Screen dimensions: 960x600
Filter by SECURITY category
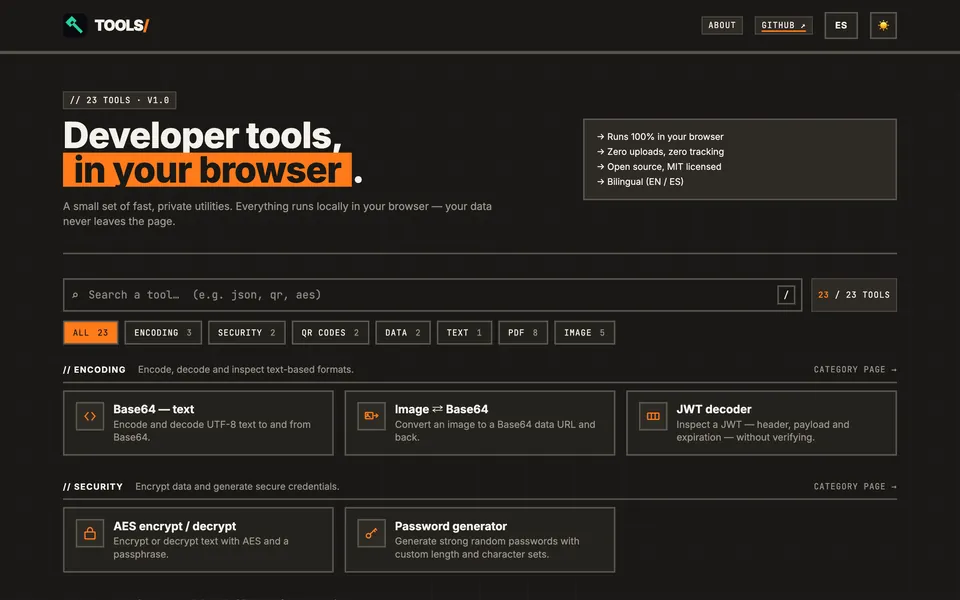[247, 332]
